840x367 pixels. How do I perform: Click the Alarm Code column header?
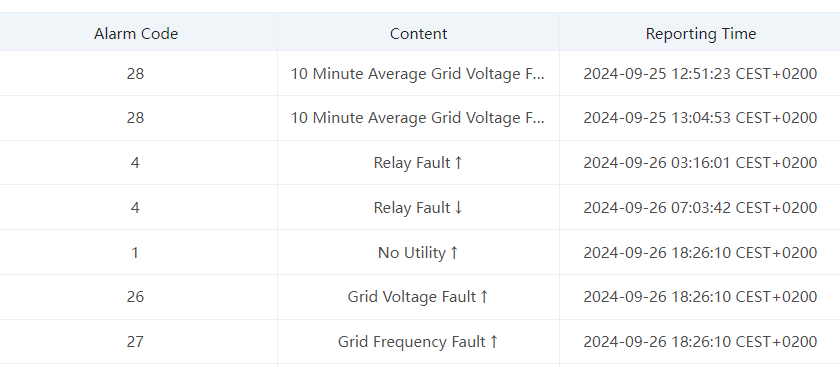point(136,34)
